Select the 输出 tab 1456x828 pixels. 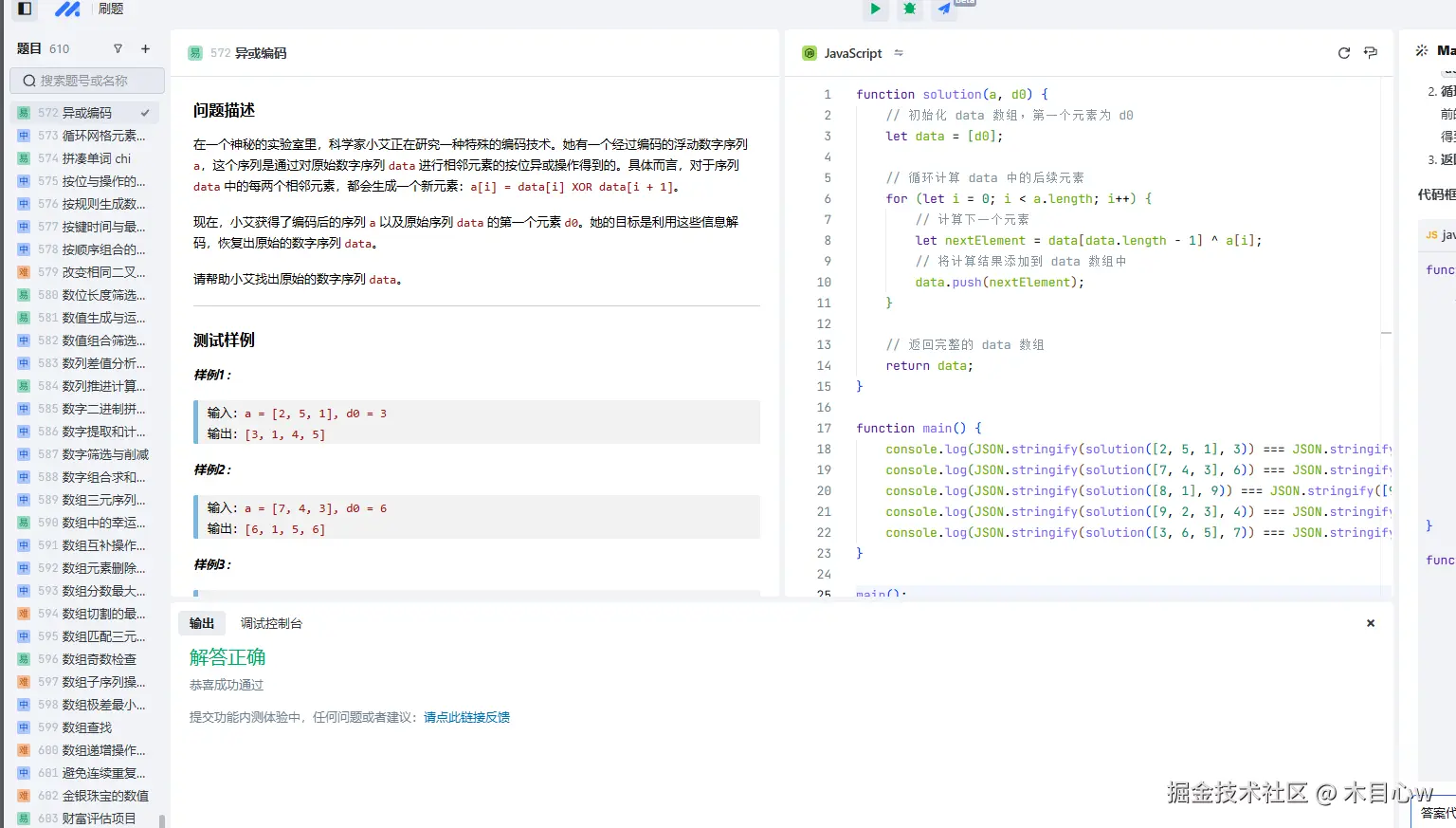(x=201, y=623)
